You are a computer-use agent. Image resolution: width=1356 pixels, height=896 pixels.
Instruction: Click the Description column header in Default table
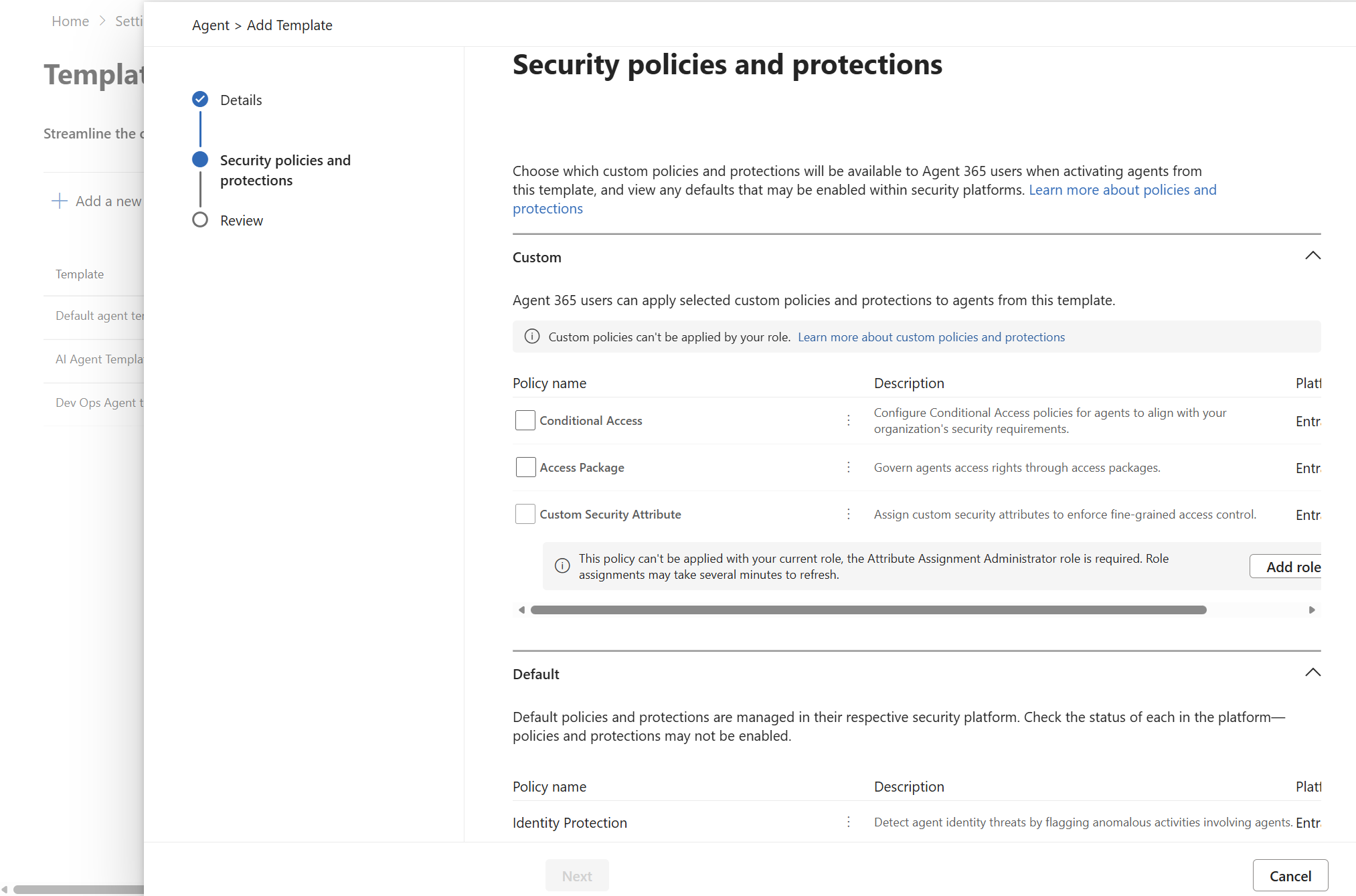coord(909,787)
